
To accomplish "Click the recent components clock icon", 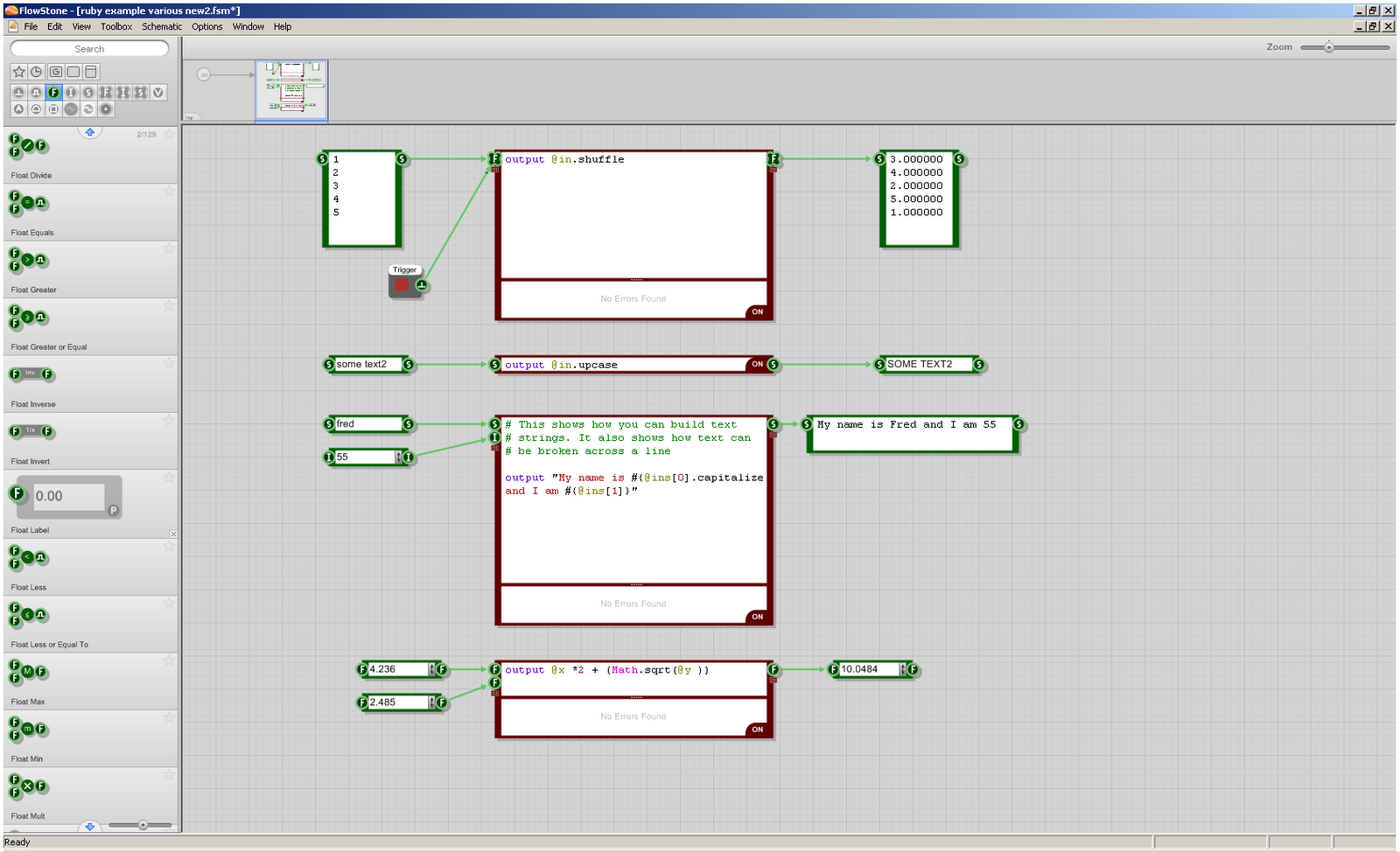I will [37, 72].
